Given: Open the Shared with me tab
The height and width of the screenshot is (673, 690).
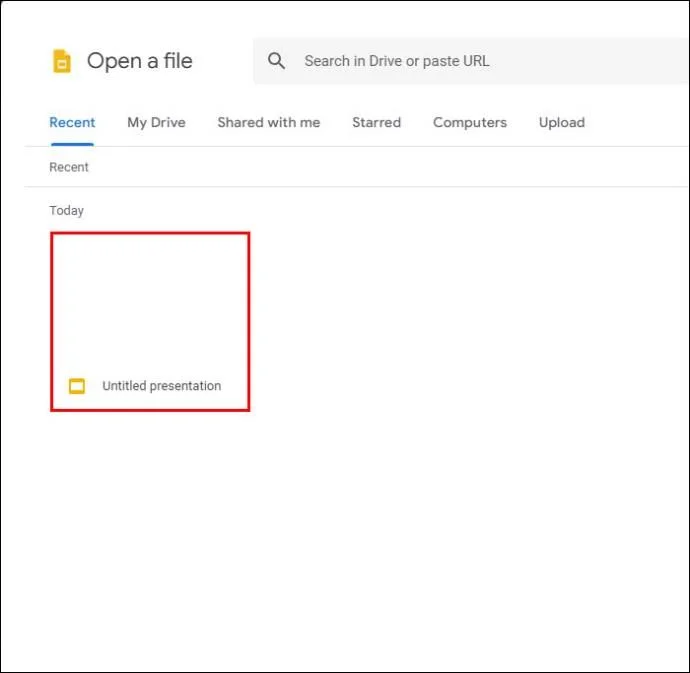Looking at the screenshot, I should point(269,122).
